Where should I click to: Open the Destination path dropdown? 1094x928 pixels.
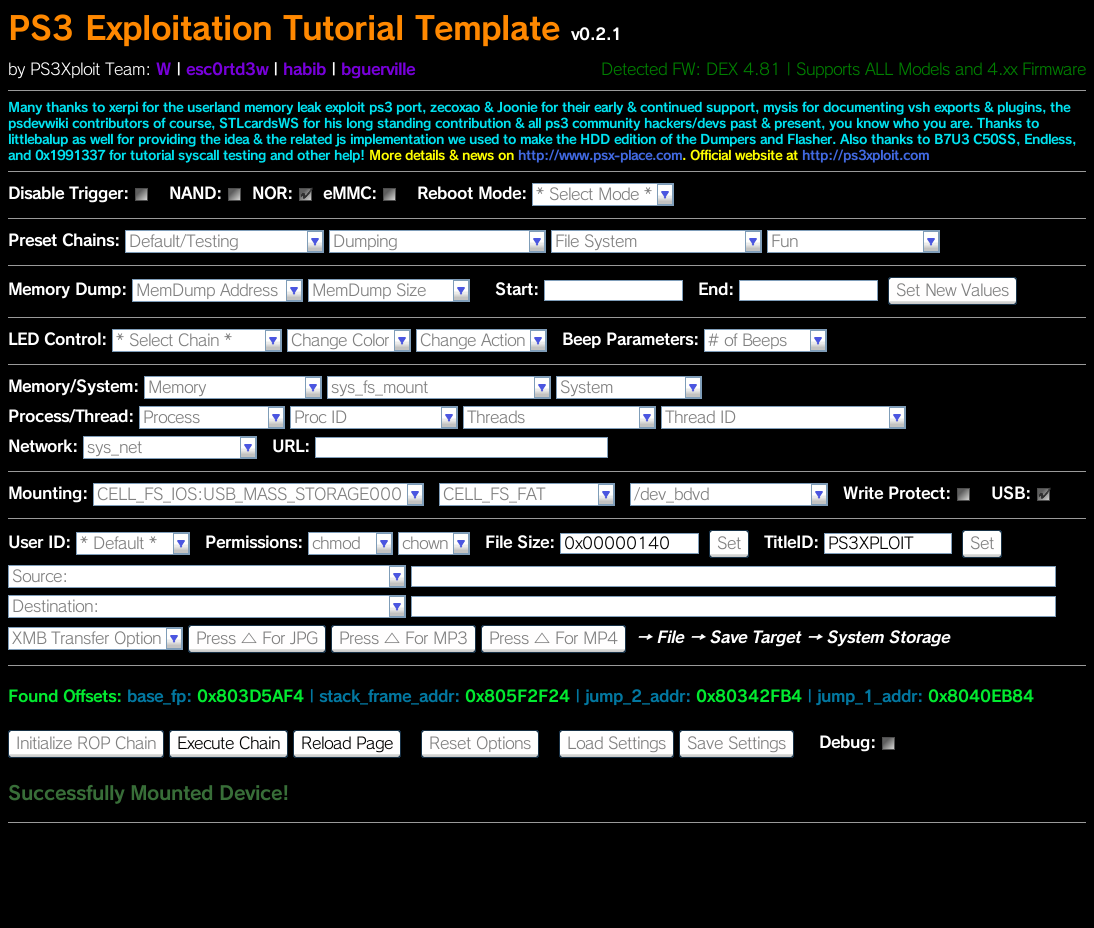coord(207,606)
